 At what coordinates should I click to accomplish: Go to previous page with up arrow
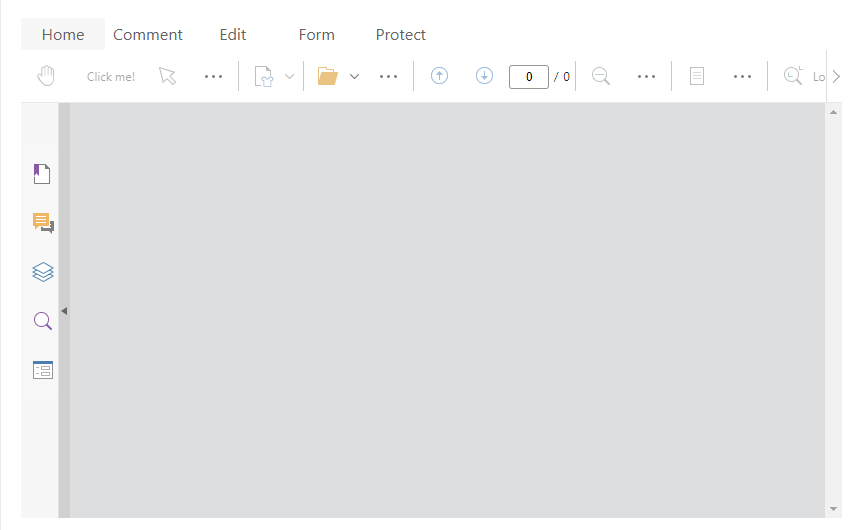click(439, 76)
